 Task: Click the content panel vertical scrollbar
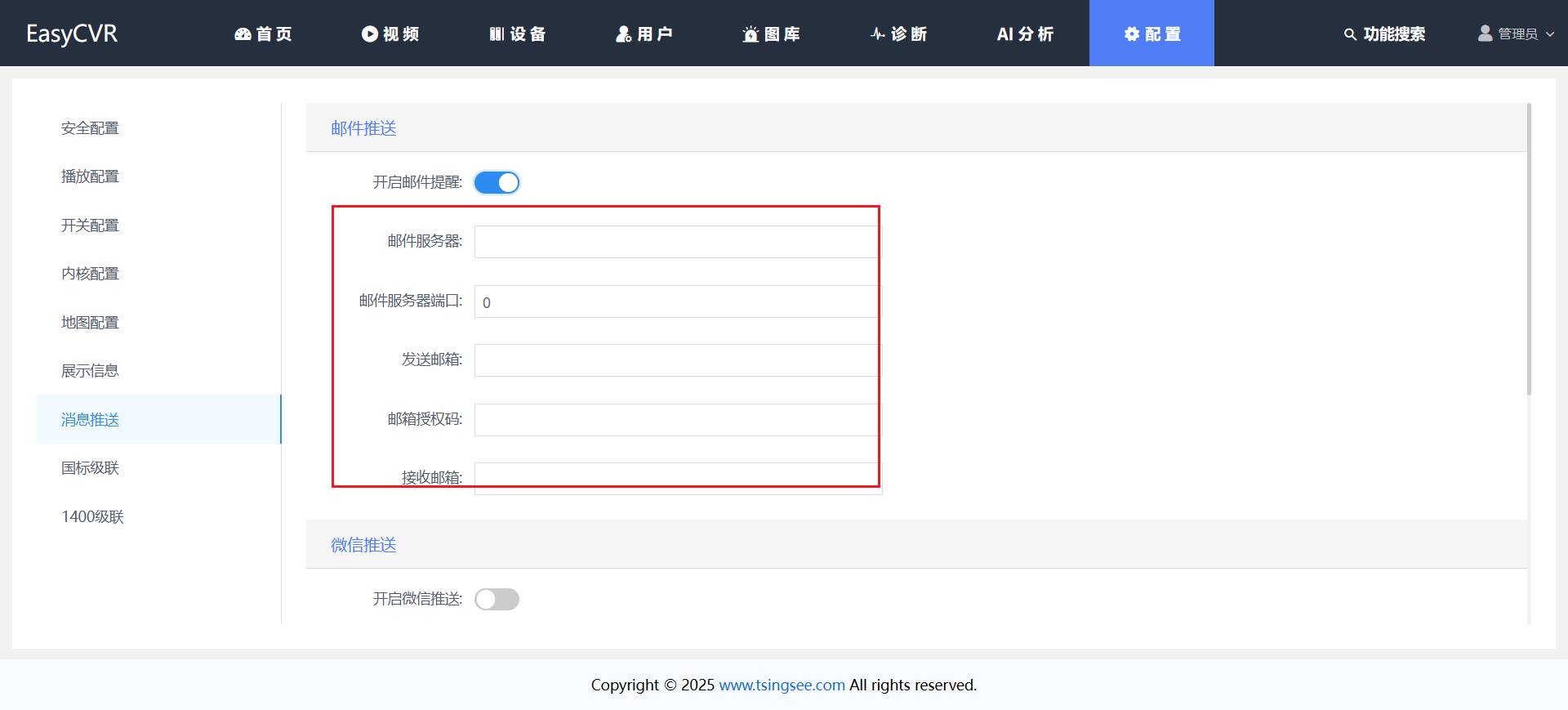tap(1529, 249)
